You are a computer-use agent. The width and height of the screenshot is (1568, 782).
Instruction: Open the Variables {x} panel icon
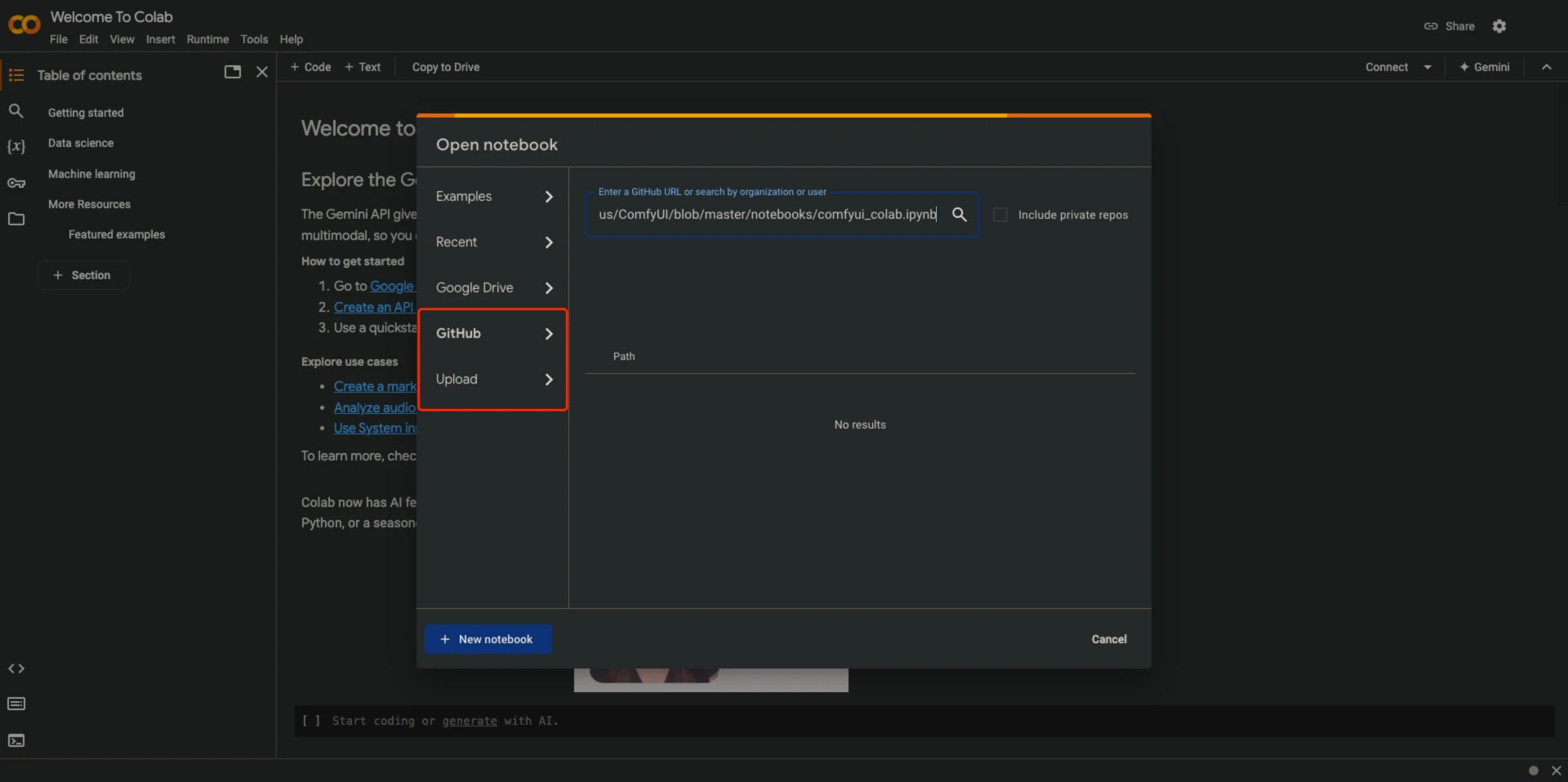coord(16,147)
